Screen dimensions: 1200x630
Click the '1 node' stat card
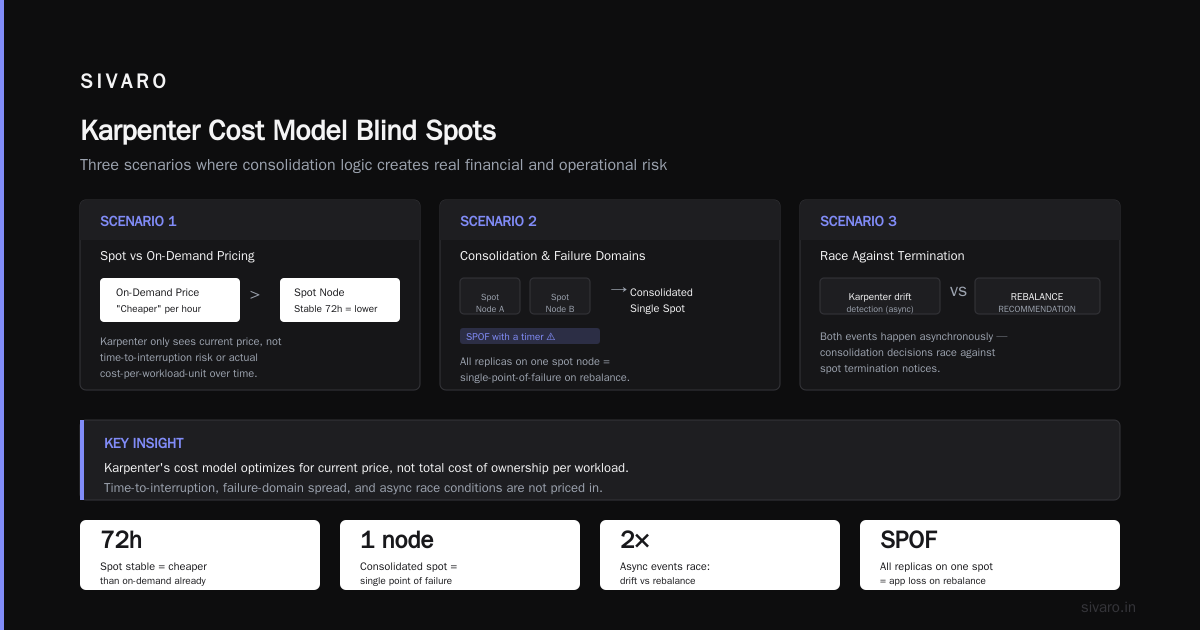[460, 555]
